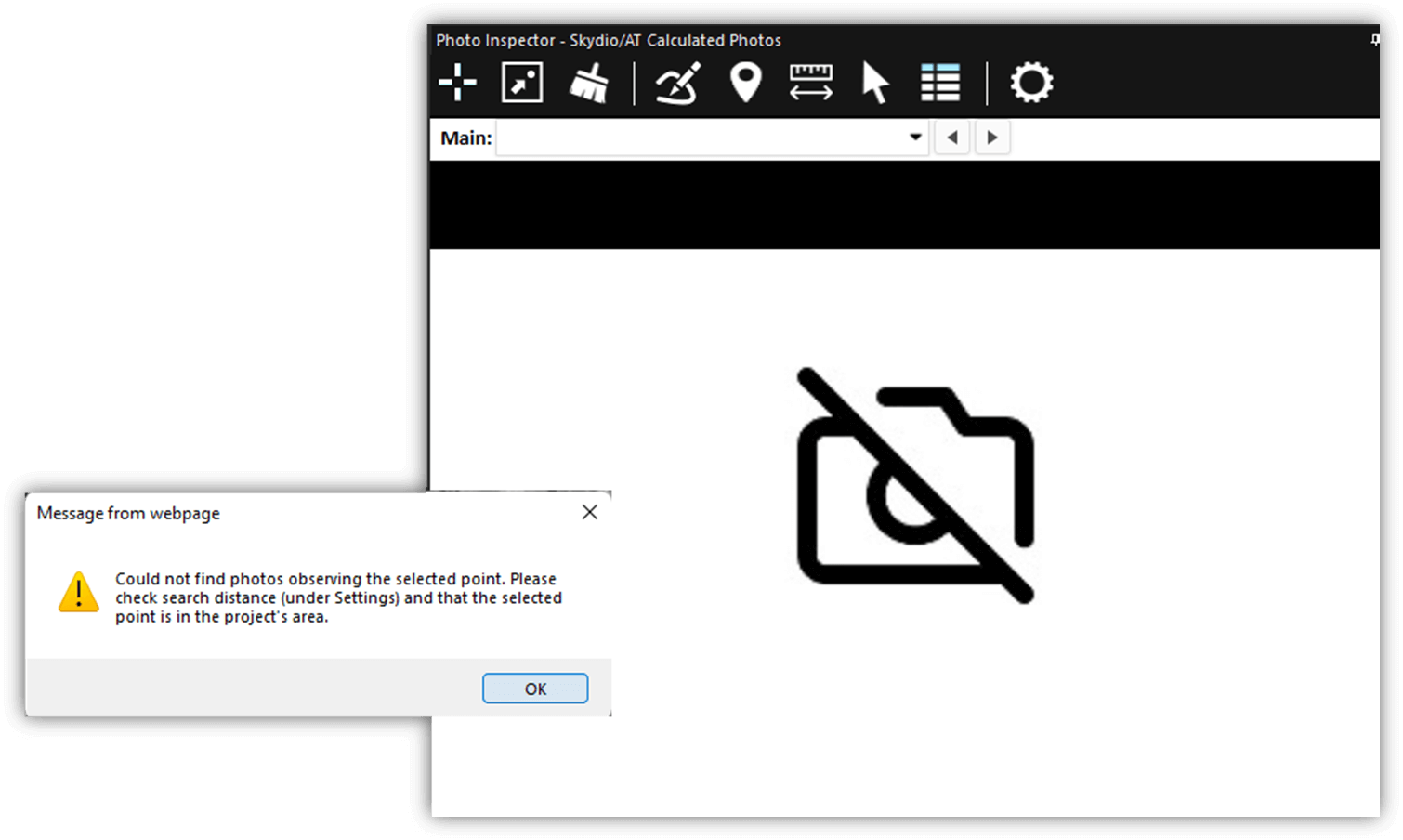Activate the sketch annotation tool

pos(677,82)
